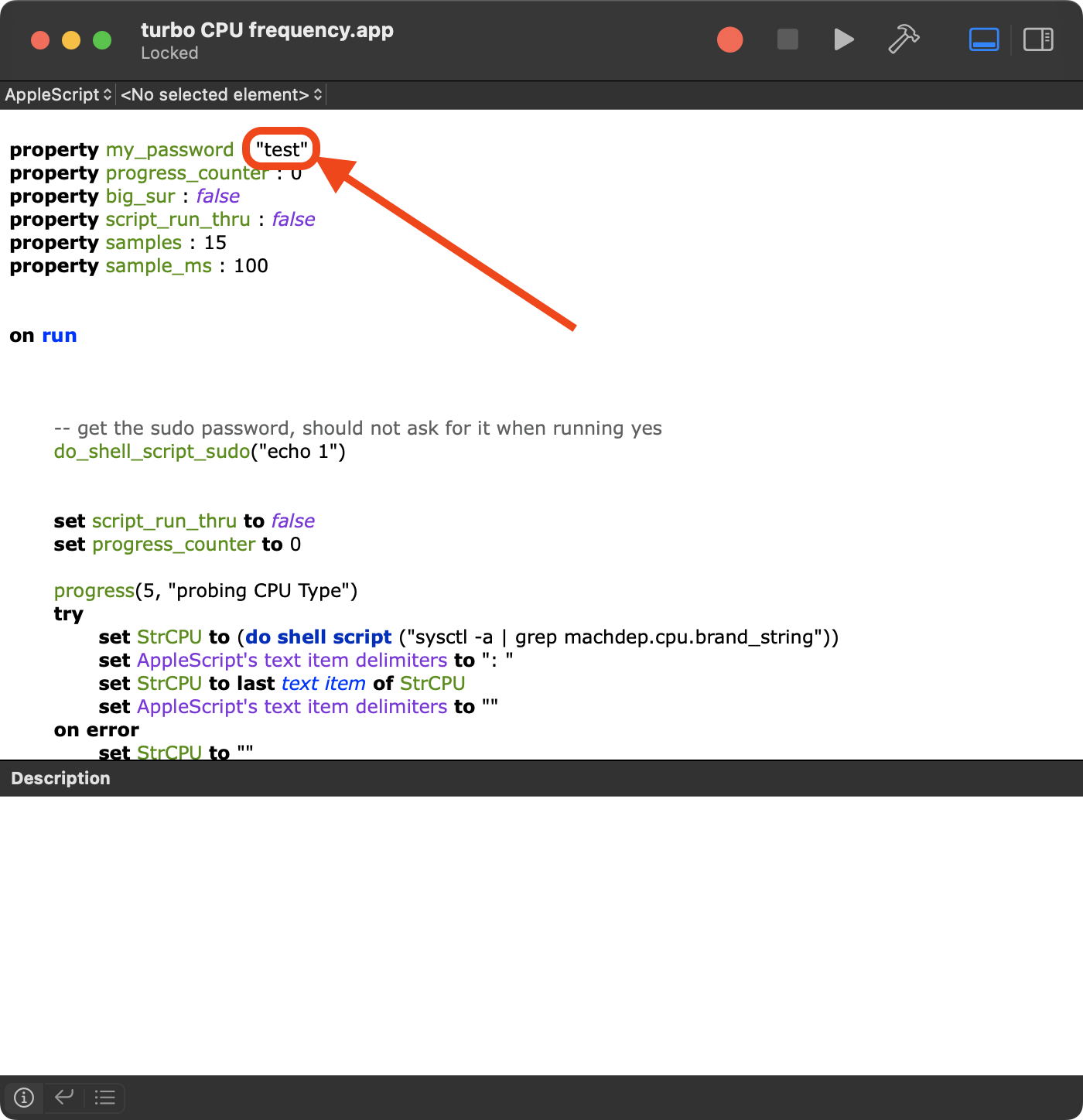Click "probing CPU Type" progress line
This screenshot has height=1120, width=1083.
click(206, 591)
